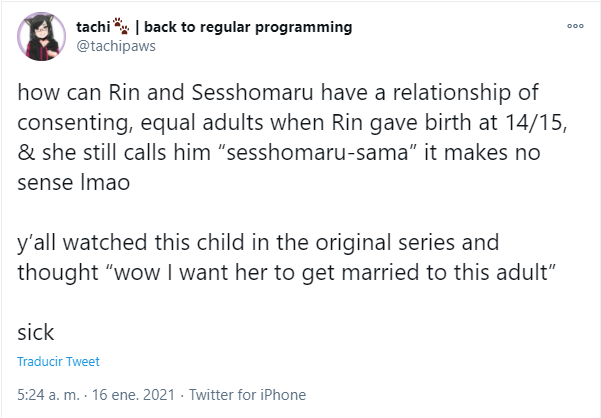Open the "Twitter for iPhone" source link
601x418 pixels.
[247, 394]
